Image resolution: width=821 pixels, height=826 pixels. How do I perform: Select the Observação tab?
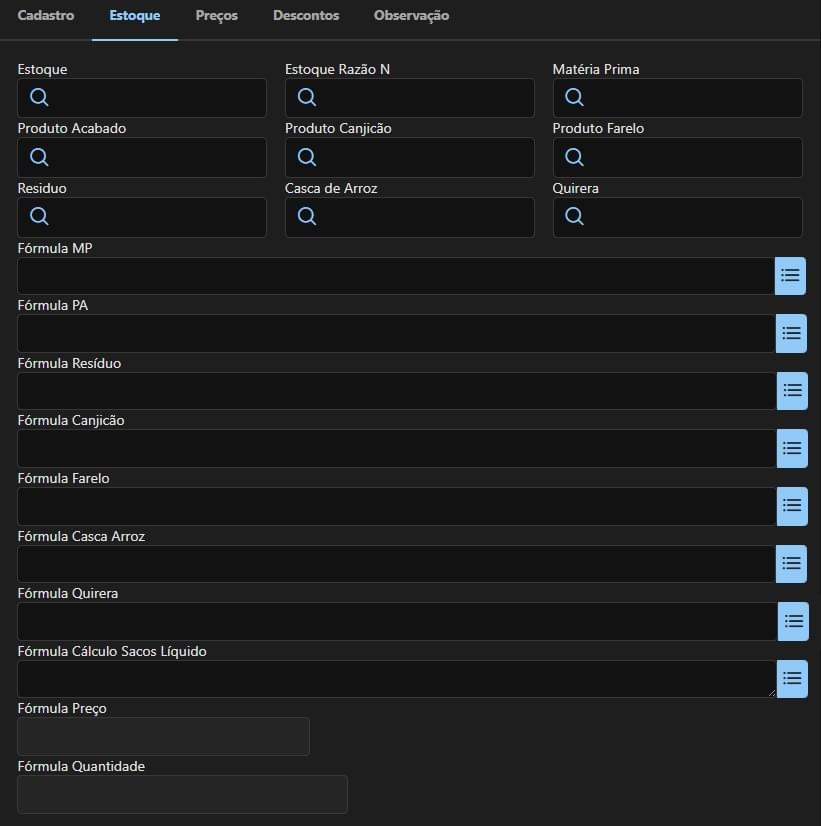point(411,16)
